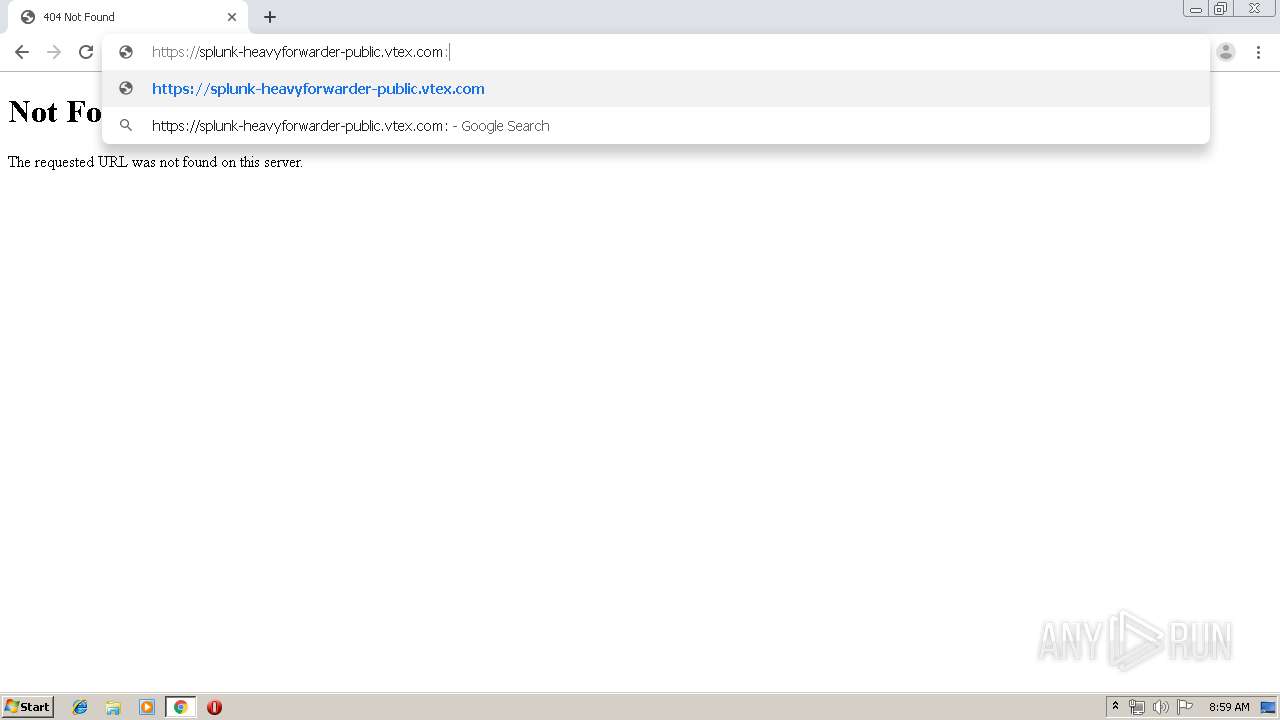This screenshot has height=720, width=1280.
Task: Click the magnifier icon in search suggestion
Action: pyautogui.click(x=126, y=126)
